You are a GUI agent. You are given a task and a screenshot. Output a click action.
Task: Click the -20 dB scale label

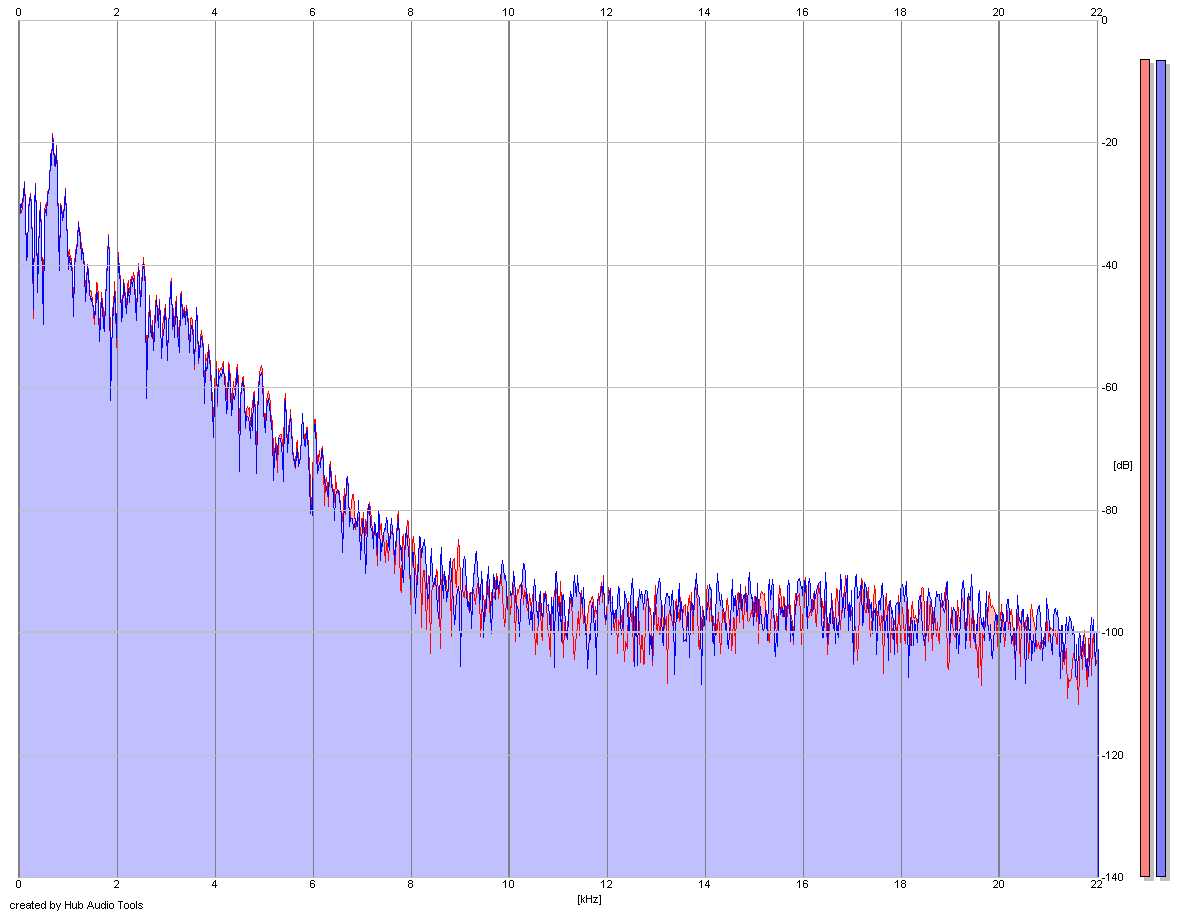pyautogui.click(x=1110, y=143)
